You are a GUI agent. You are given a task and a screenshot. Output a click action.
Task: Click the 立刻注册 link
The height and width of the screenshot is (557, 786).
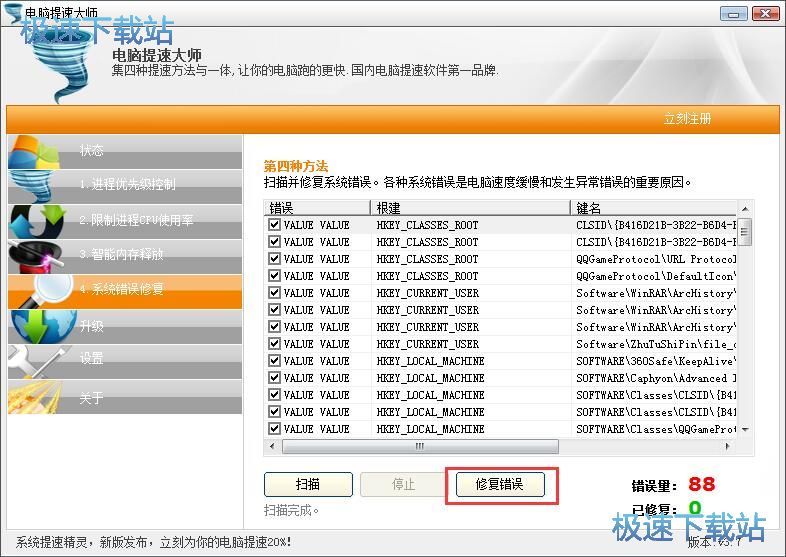pyautogui.click(x=687, y=119)
